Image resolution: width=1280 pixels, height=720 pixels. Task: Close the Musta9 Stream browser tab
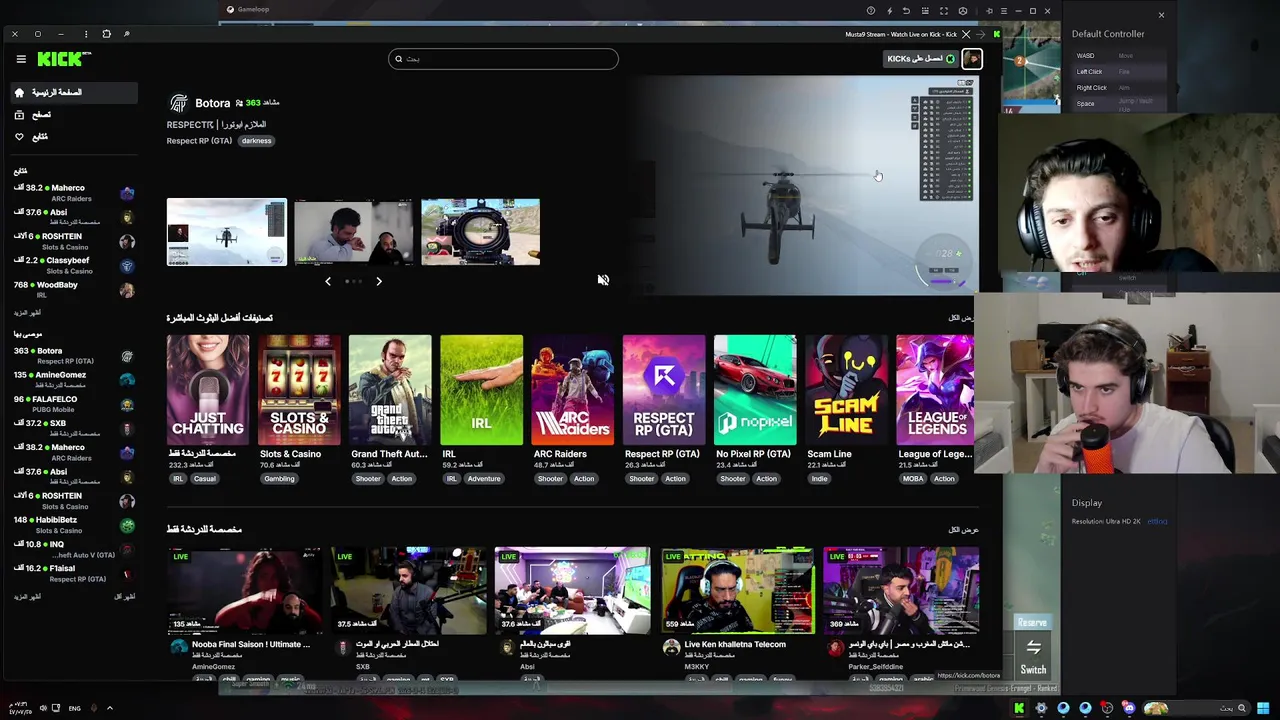click(966, 34)
